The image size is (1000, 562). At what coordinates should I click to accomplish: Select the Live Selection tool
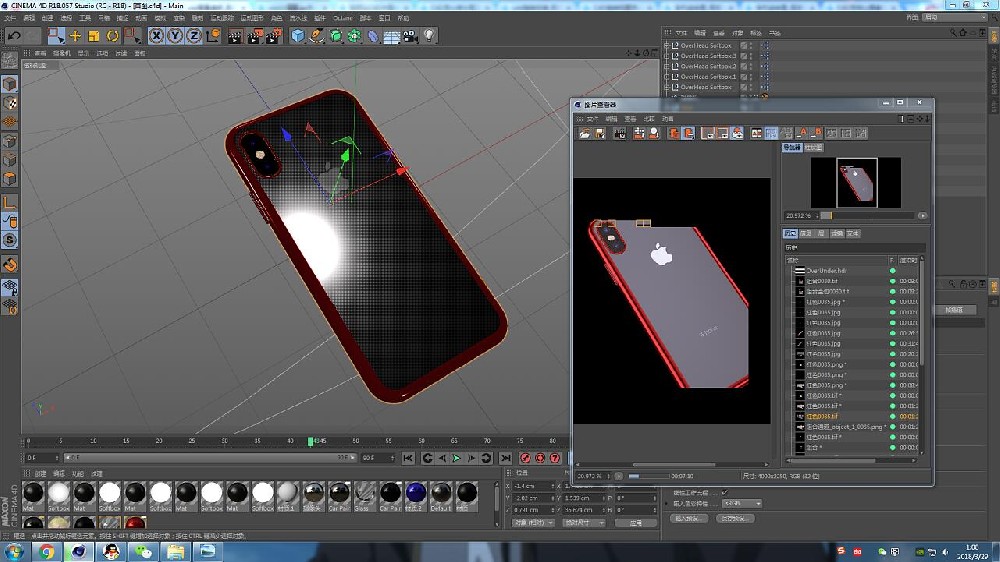click(56, 36)
